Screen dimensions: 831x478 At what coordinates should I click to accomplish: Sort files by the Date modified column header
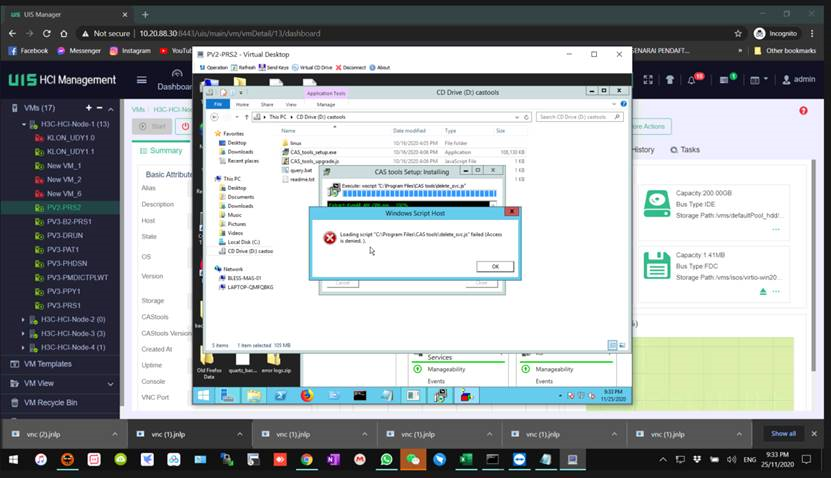coord(409,130)
